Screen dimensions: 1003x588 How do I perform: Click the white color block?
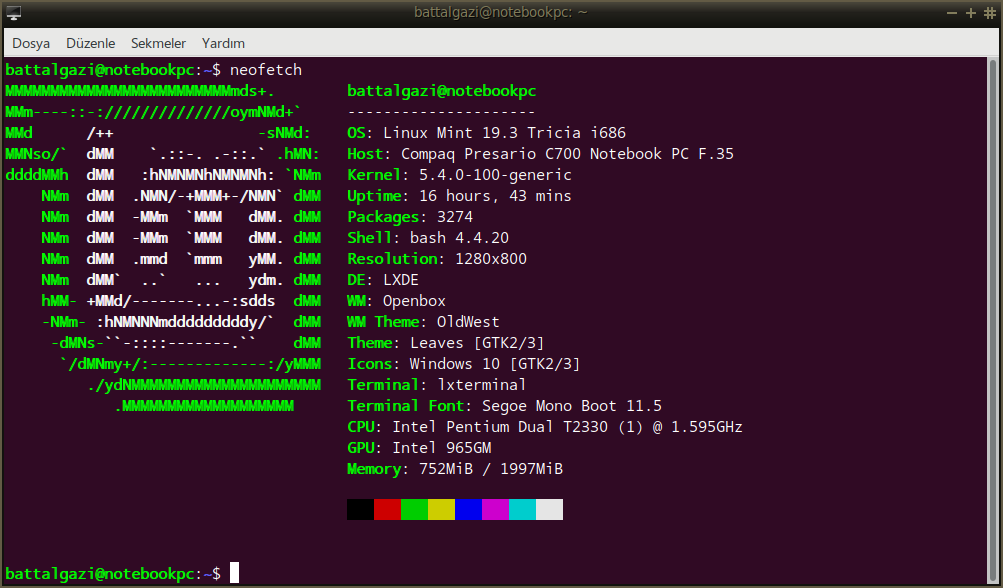tap(549, 509)
